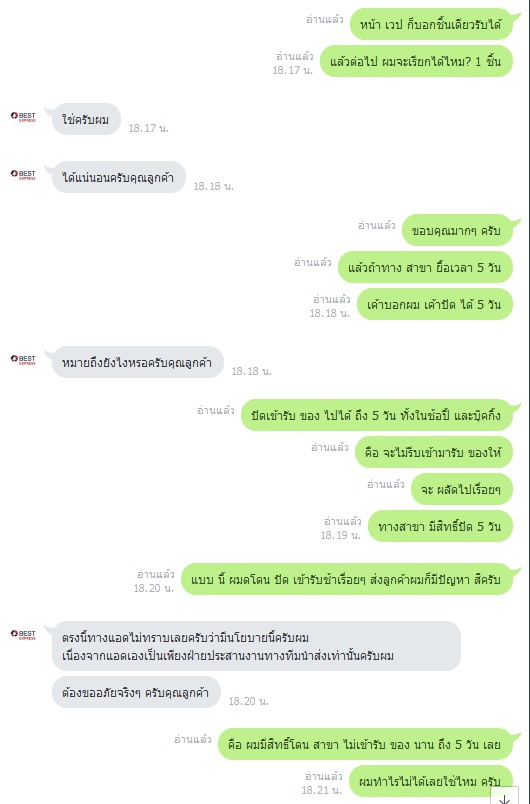Click the message mentioning ช้อปปี้ และบุ๊คกิ้ง
530x804 pixels.
click(377, 415)
